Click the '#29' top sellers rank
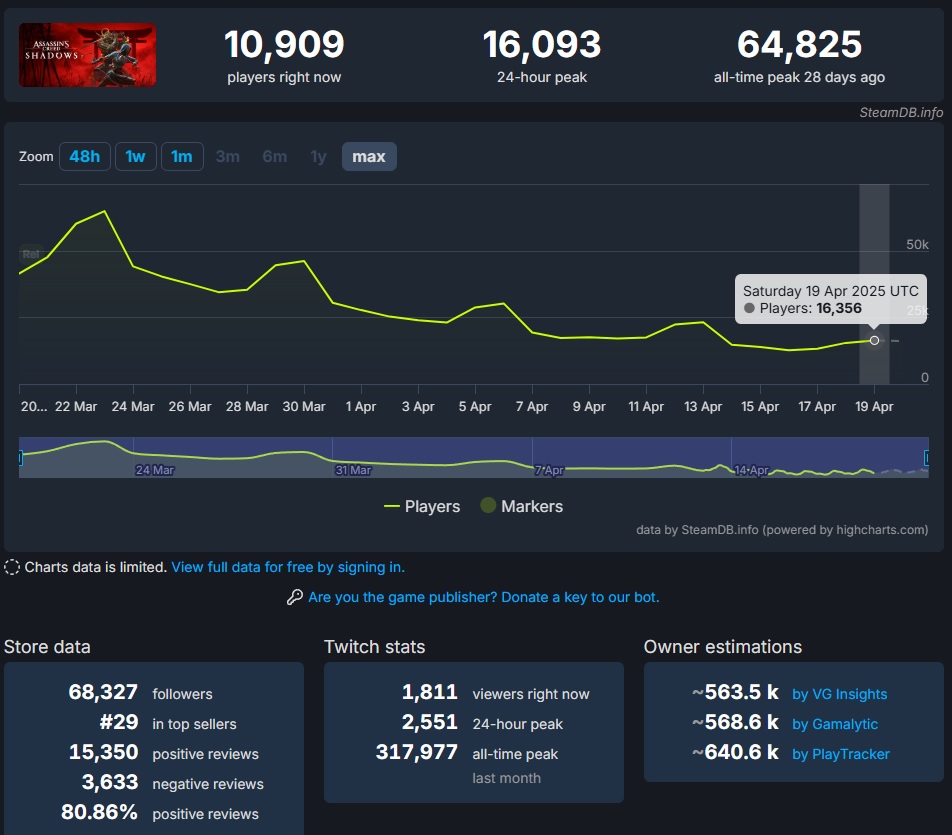The image size is (952, 835). (119, 722)
